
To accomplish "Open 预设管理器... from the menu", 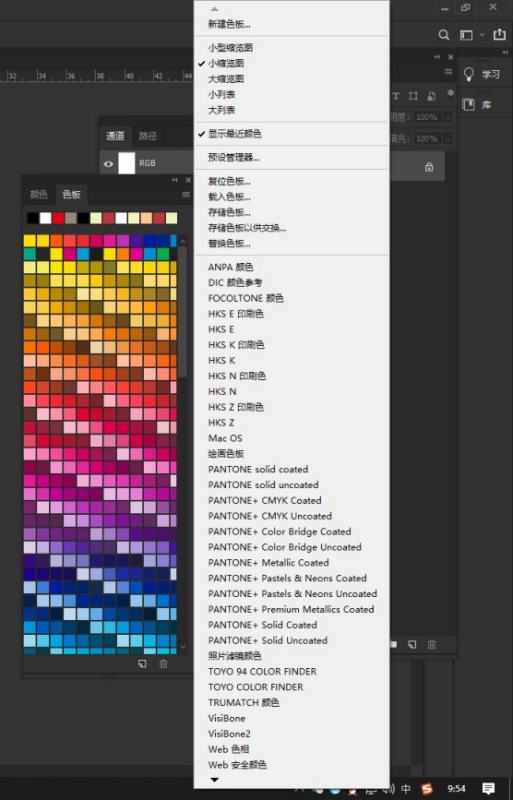I will 234,157.
